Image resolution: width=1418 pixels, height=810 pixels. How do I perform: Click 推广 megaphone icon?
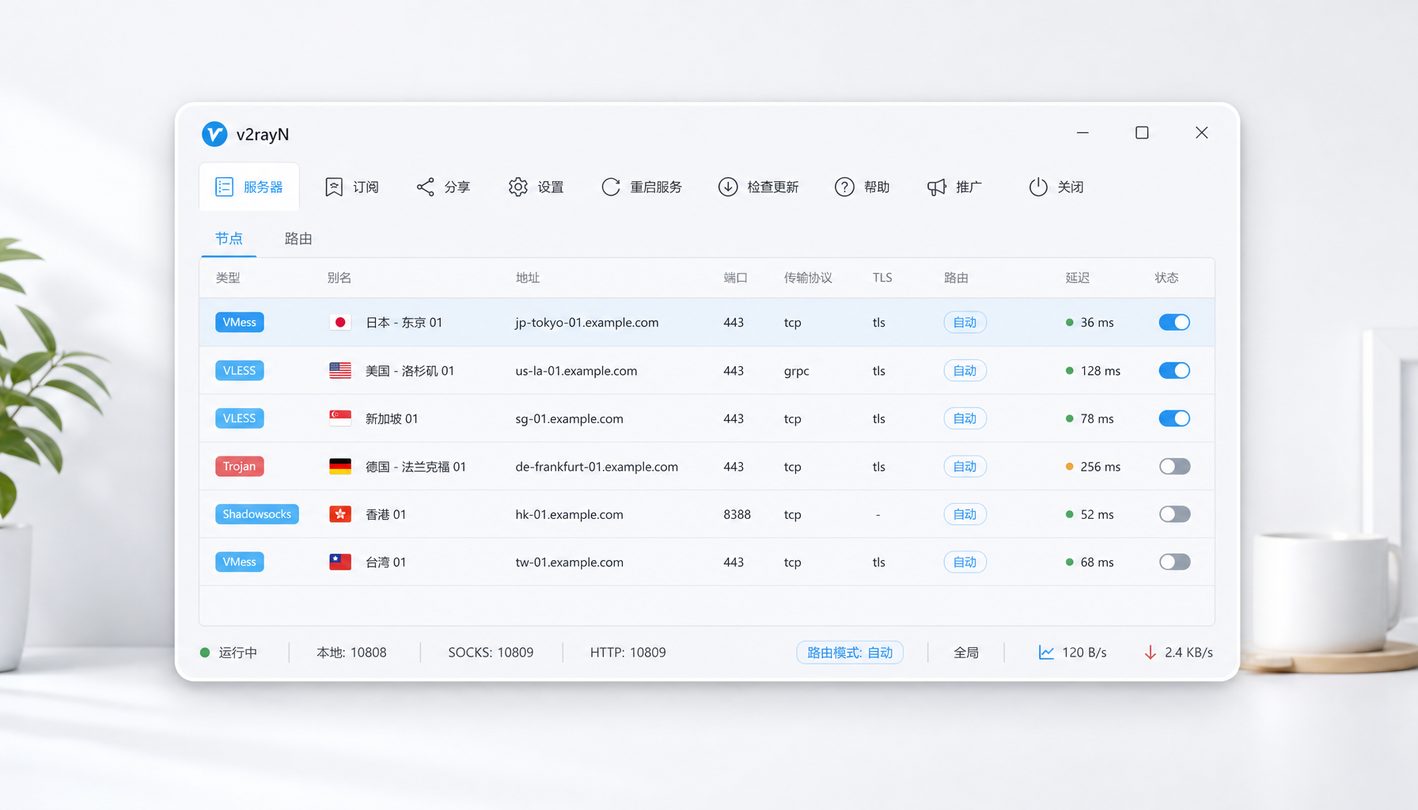point(936,187)
